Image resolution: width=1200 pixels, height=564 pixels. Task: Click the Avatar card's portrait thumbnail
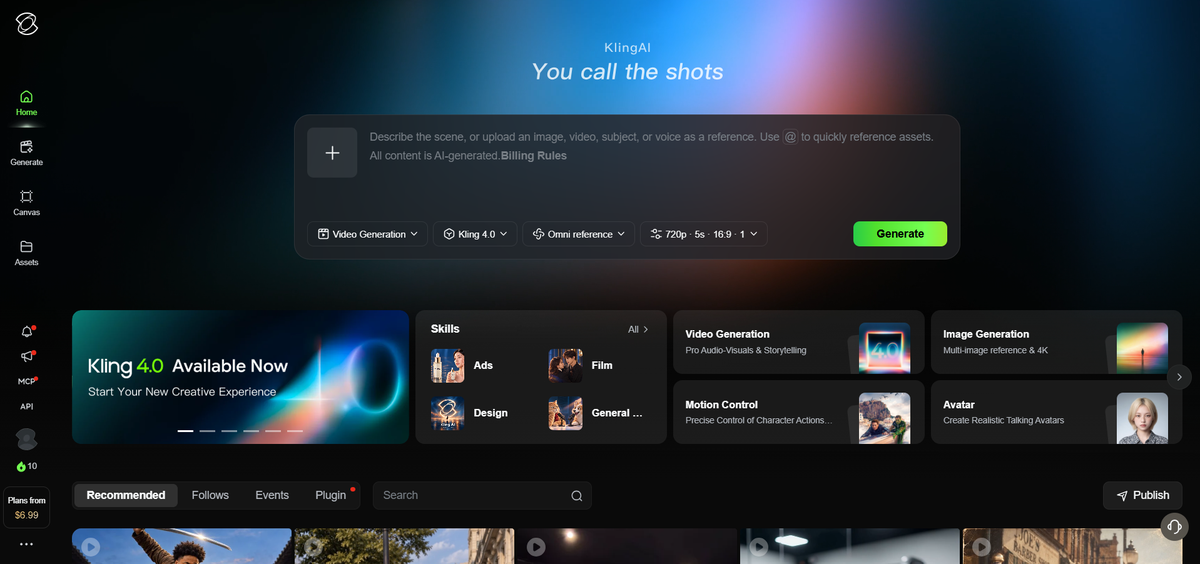[x=1143, y=418]
